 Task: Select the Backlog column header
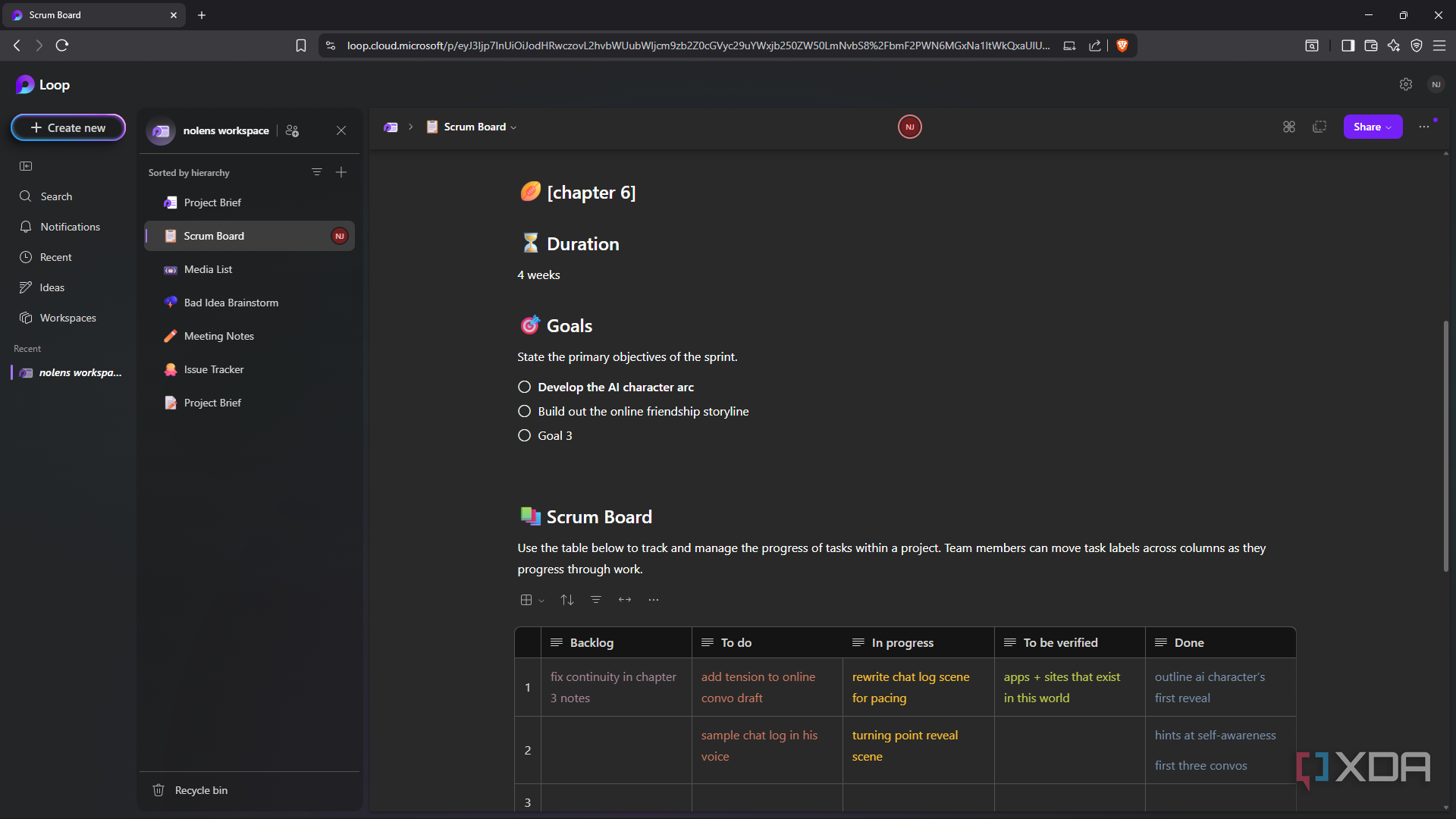click(x=616, y=642)
